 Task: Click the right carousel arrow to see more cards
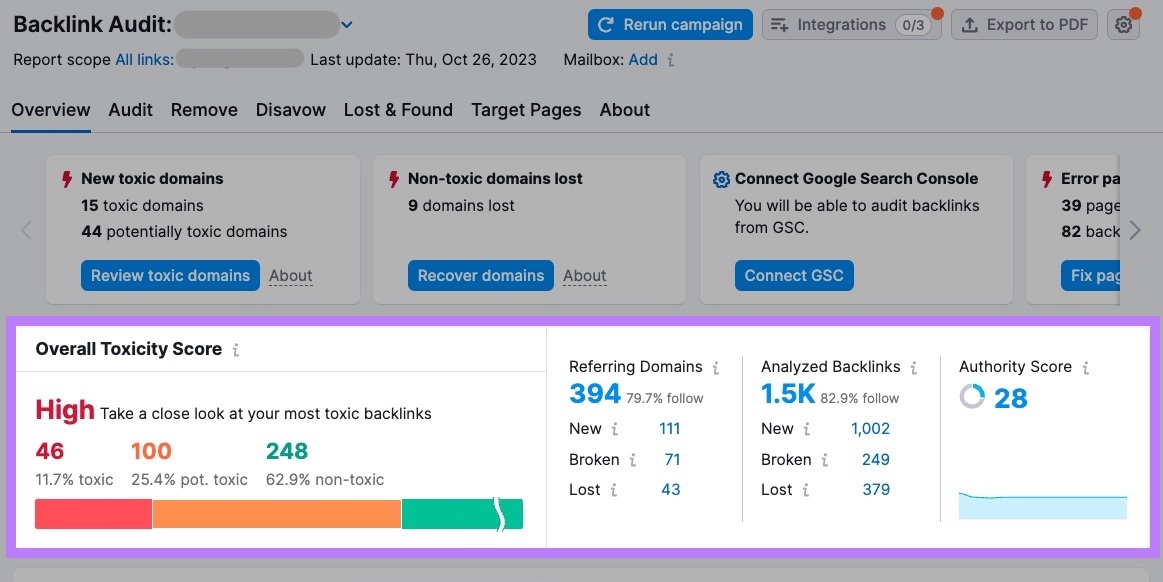(x=1135, y=230)
